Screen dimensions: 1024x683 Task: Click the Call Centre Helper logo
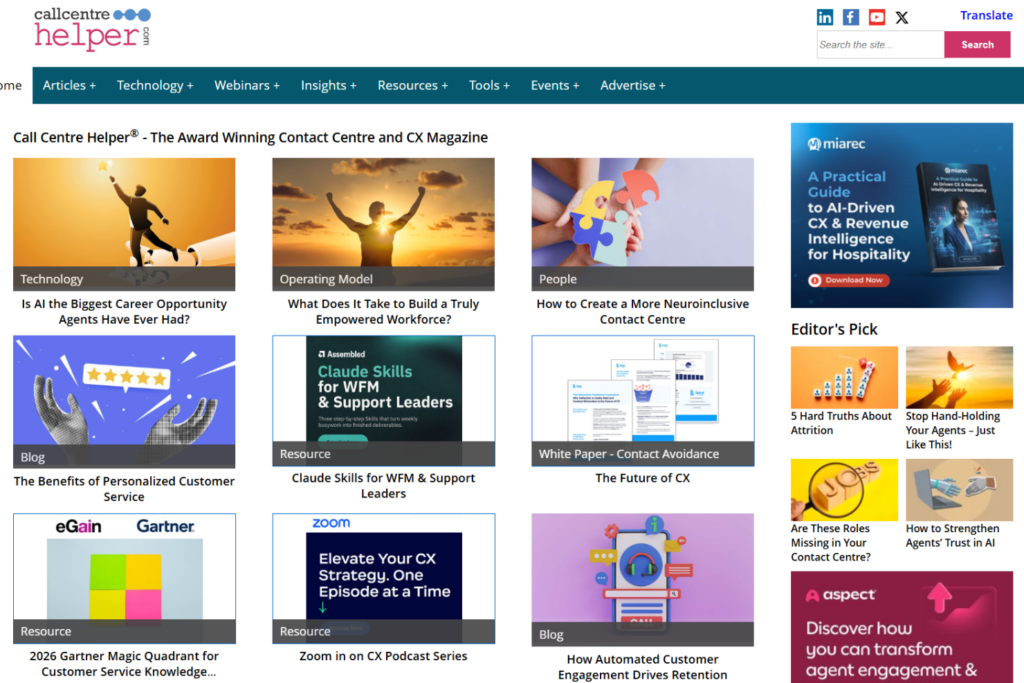[x=92, y=29]
